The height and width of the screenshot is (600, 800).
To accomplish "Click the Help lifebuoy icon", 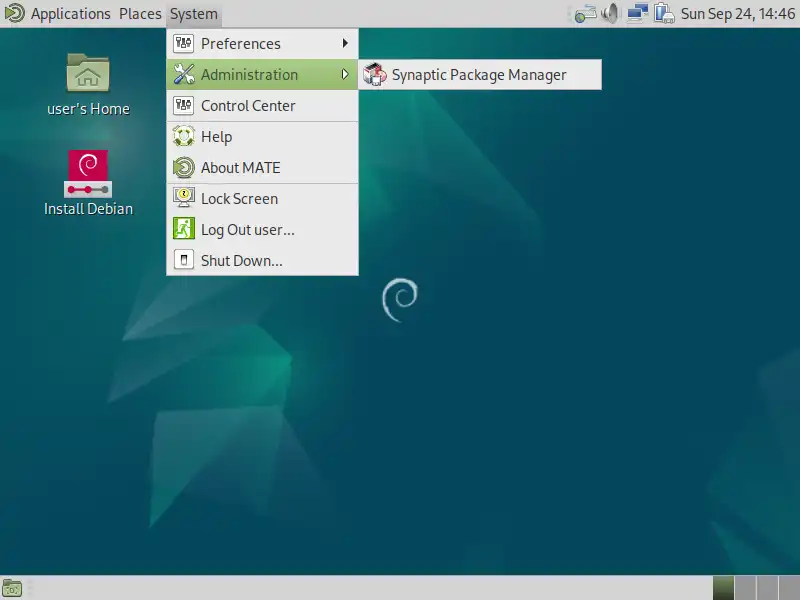I will (x=184, y=137).
